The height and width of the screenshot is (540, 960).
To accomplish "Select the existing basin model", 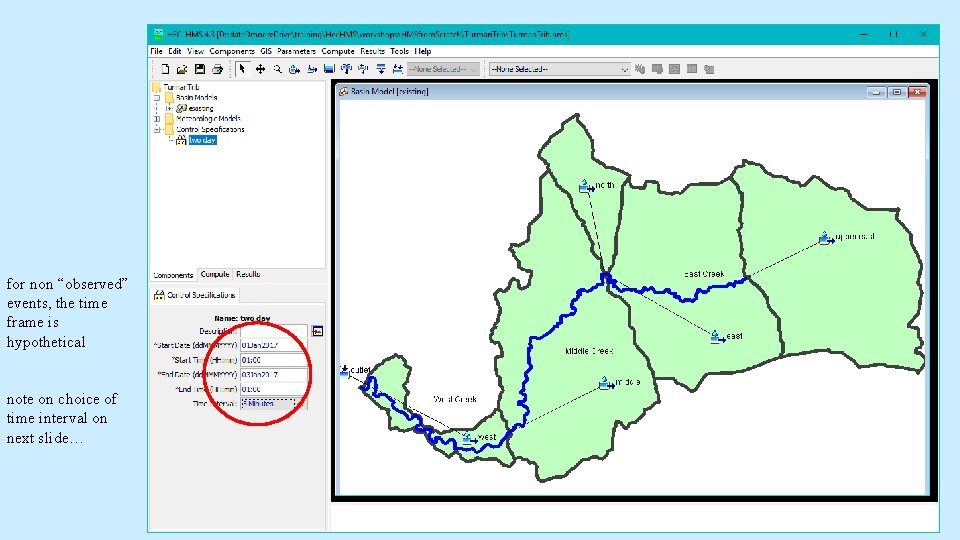I will point(201,108).
